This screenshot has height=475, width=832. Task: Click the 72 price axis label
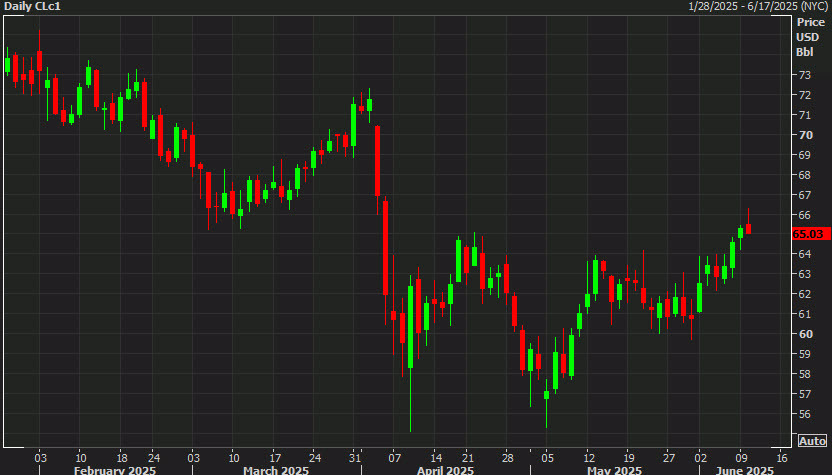pos(805,95)
